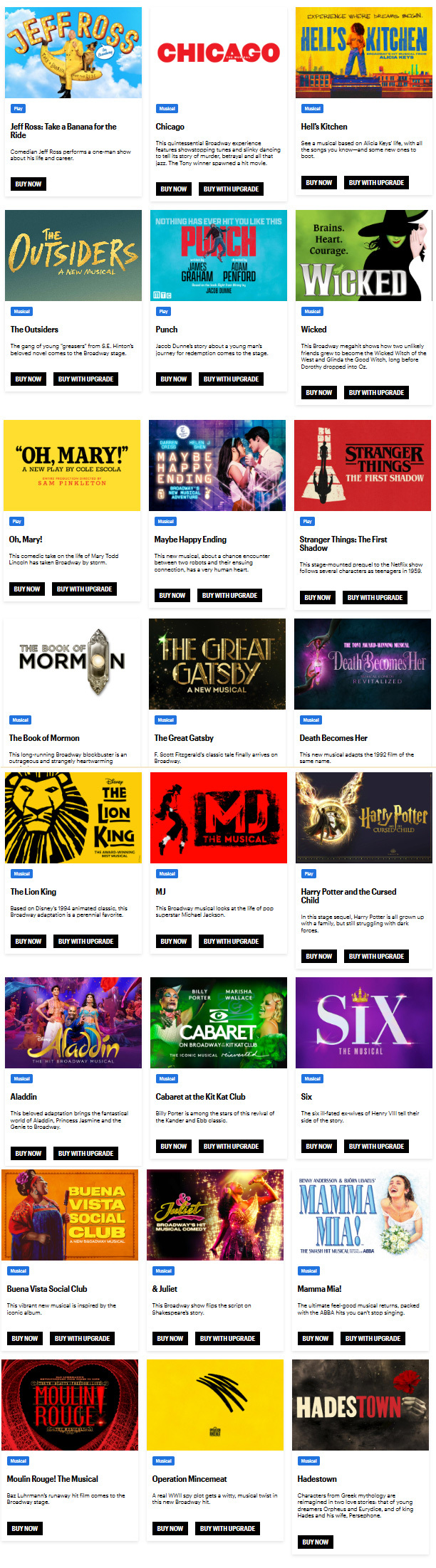
Task: Open the Operation Mincemeat title link
Action: click(x=190, y=1479)
